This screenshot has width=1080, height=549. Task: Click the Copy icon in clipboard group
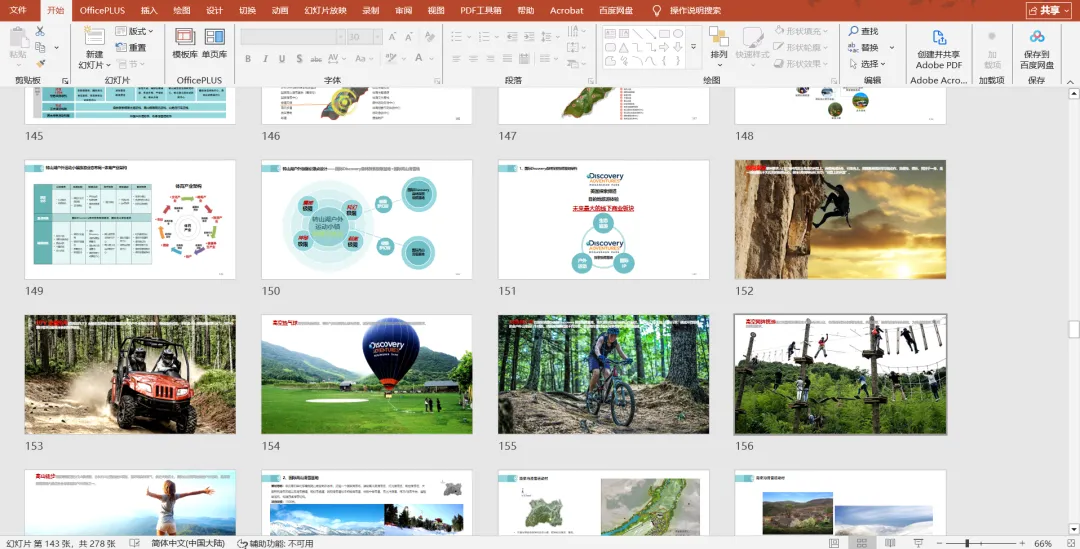(x=40, y=48)
